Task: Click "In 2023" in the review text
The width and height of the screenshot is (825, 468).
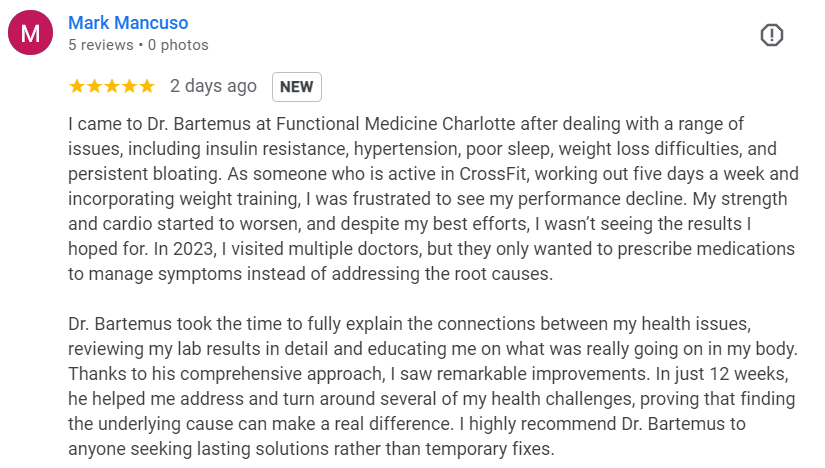Action: pyautogui.click(x=135, y=248)
